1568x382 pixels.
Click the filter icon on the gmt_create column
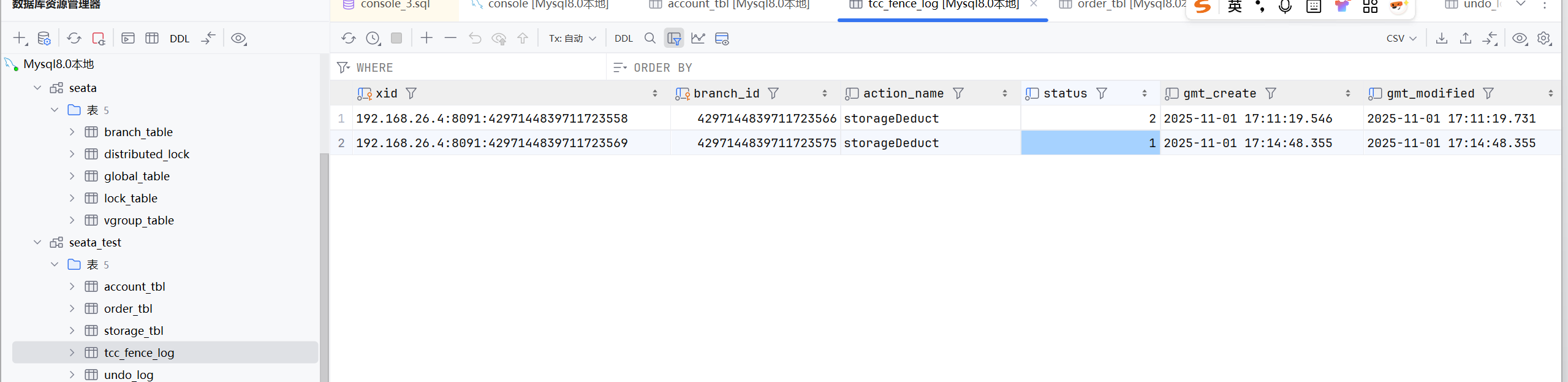[x=1271, y=93]
